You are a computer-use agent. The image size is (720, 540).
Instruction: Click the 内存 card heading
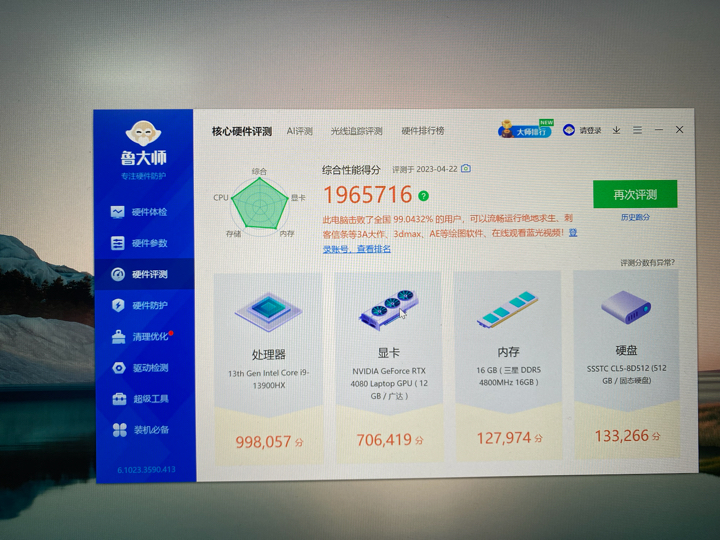coord(508,352)
